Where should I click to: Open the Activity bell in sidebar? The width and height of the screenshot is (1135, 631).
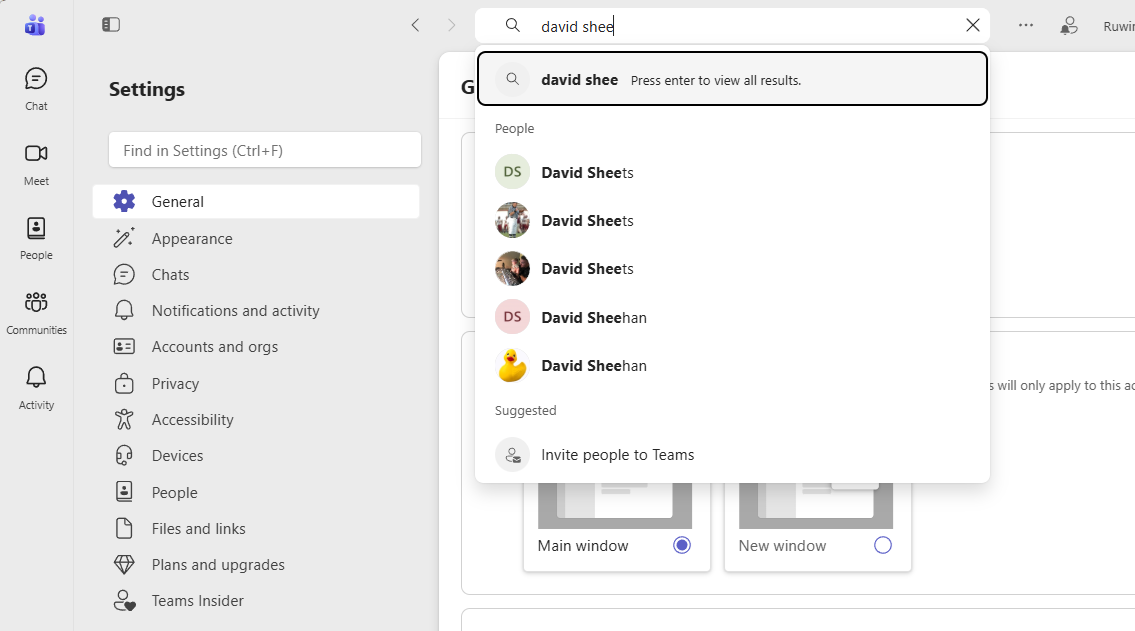[x=36, y=389]
